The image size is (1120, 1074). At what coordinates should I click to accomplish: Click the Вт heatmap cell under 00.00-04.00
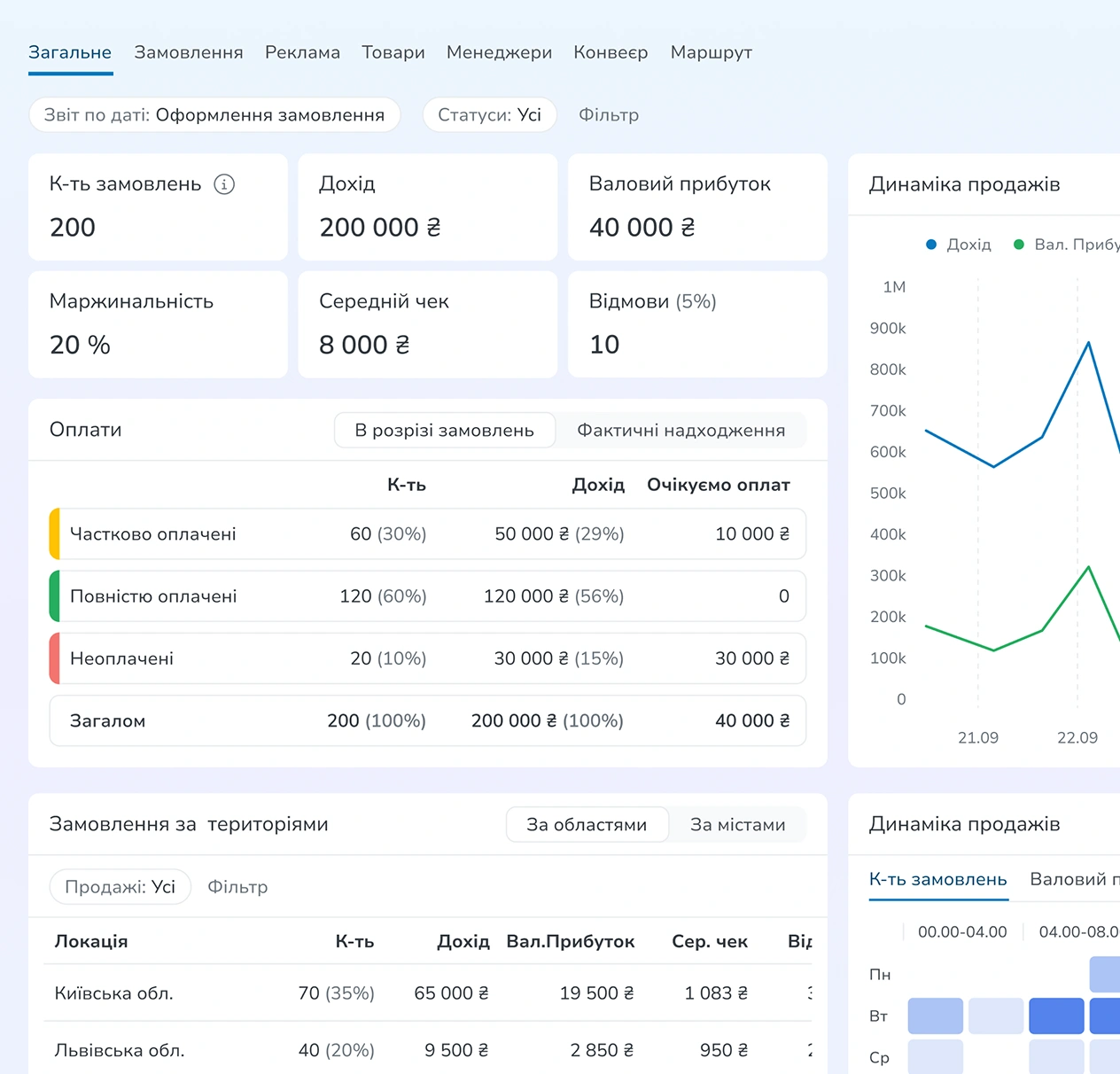[936, 1016]
